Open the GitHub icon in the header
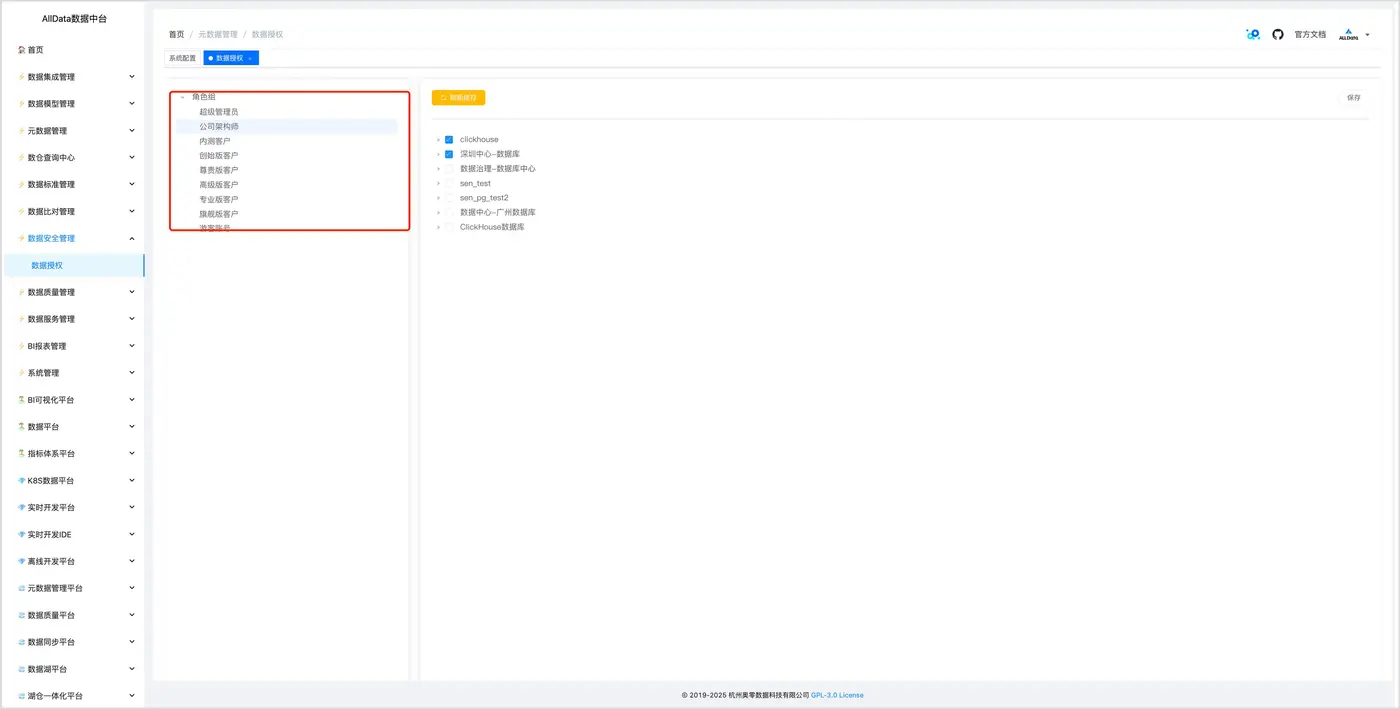 tap(1278, 34)
